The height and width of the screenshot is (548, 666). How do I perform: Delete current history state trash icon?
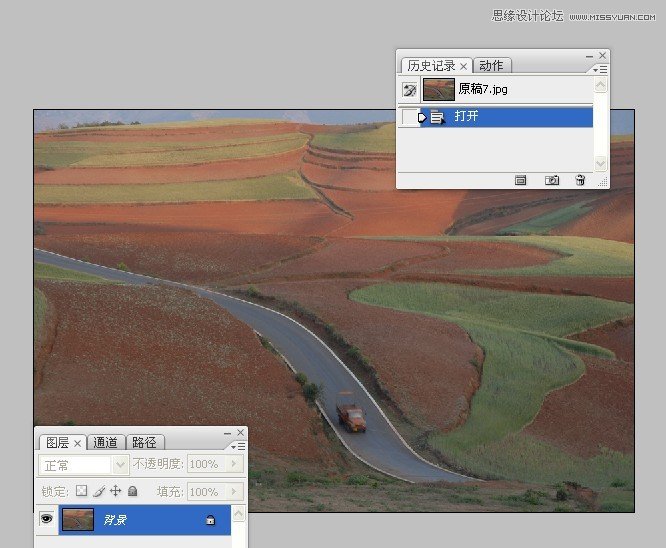pyautogui.click(x=580, y=180)
